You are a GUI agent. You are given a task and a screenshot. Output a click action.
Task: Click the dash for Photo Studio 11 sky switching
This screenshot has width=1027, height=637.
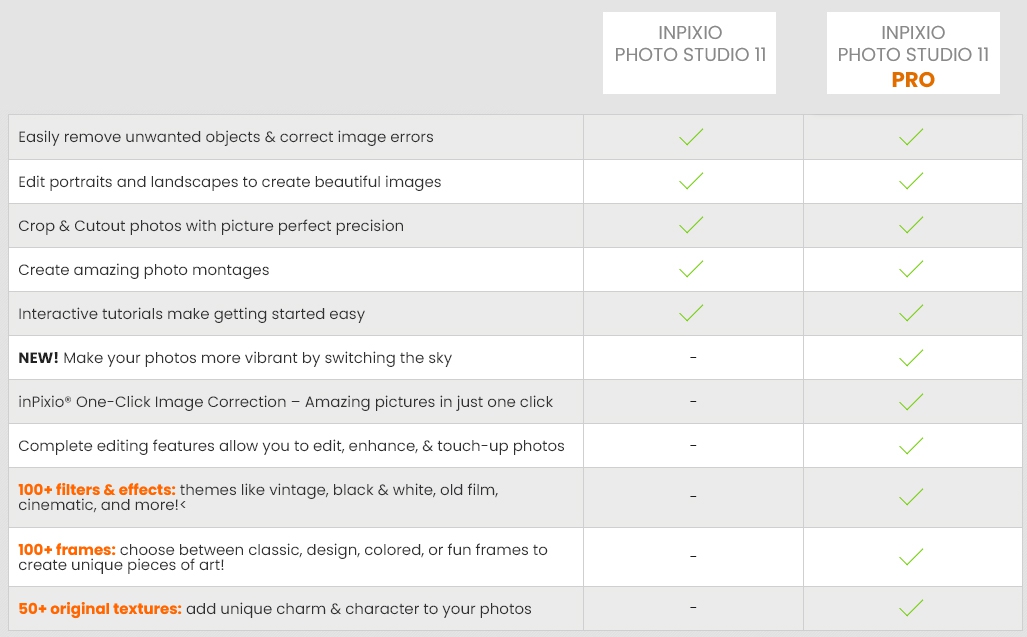(x=693, y=357)
